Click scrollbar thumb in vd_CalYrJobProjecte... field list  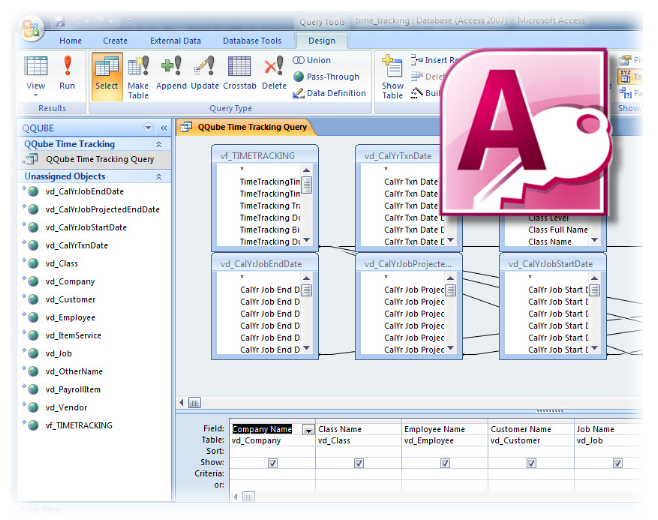pos(451,290)
